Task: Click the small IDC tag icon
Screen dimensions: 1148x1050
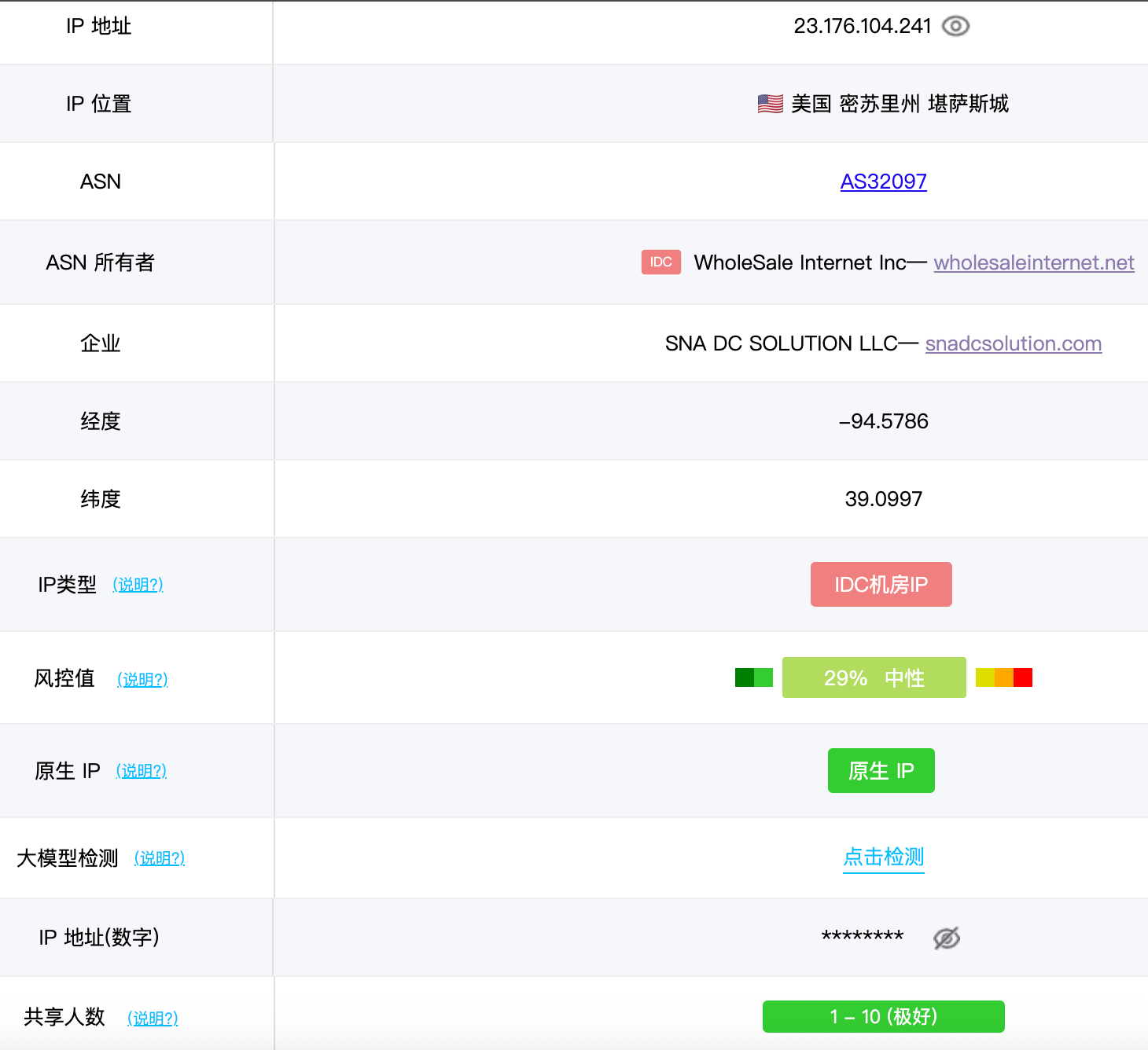Action: [660, 262]
